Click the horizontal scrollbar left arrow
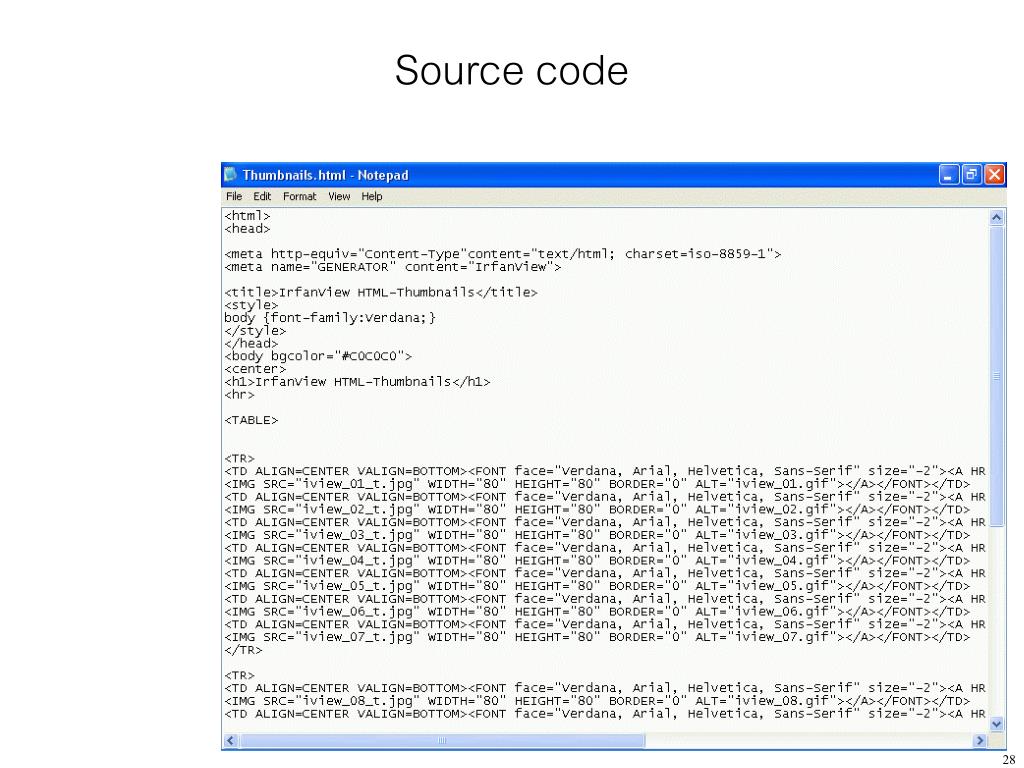Image resolution: width=1024 pixels, height=768 pixels. coord(231,741)
